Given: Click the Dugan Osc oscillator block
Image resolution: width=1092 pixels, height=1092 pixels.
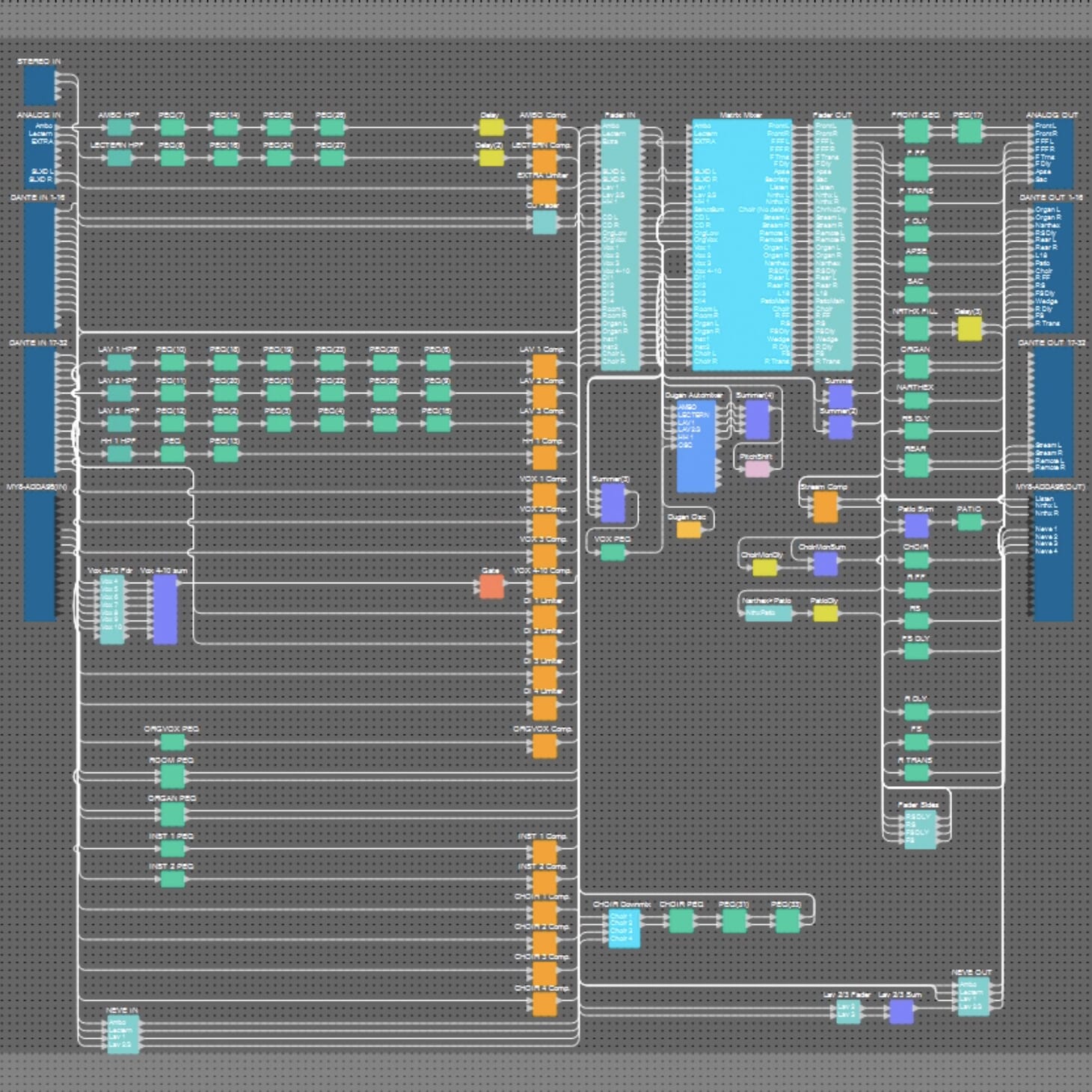Looking at the screenshot, I should tap(688, 530).
